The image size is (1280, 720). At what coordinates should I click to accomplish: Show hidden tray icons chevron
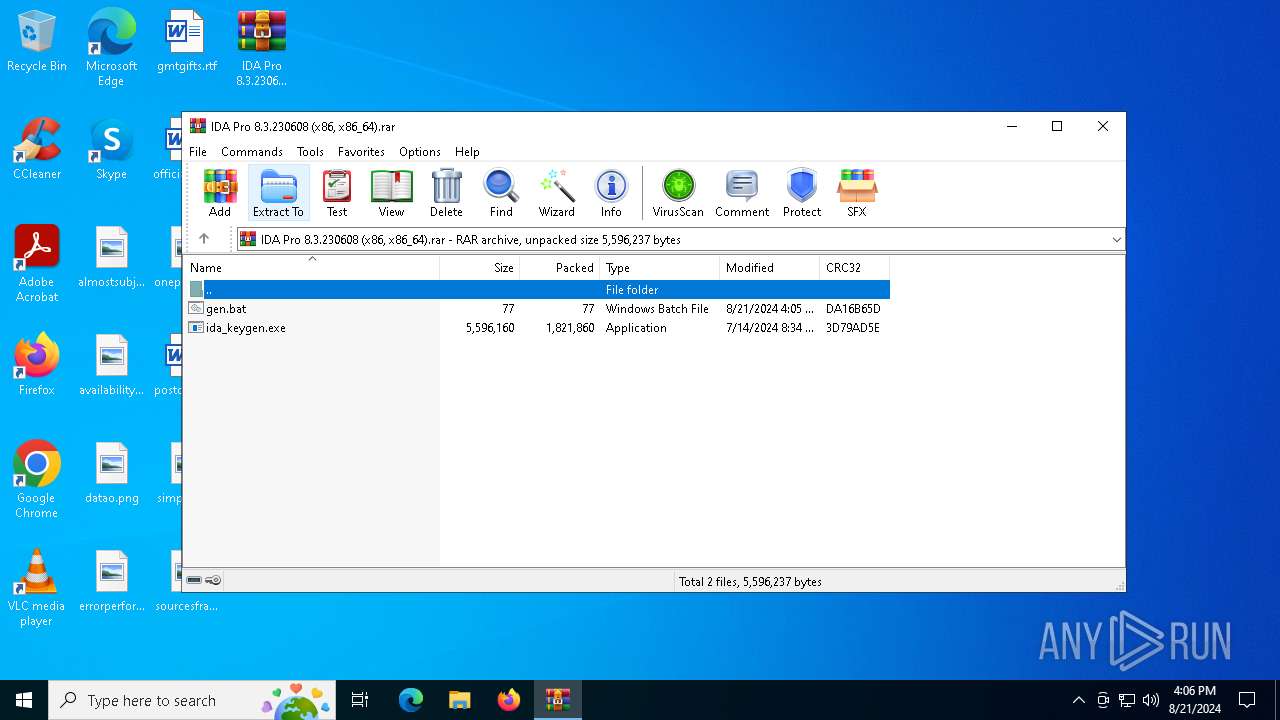(1078, 700)
